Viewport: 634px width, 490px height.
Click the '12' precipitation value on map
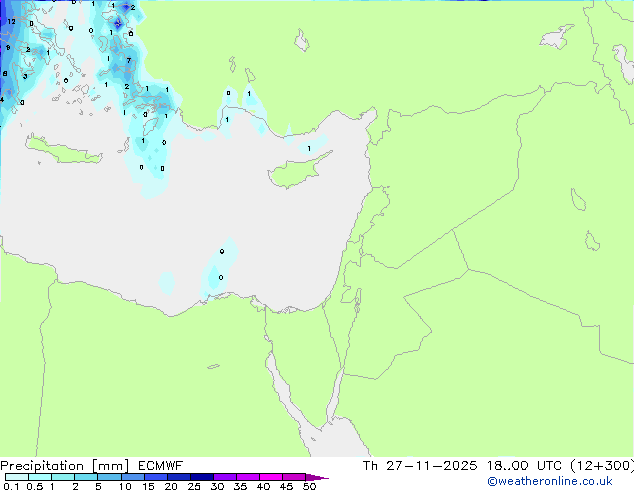click(11, 21)
